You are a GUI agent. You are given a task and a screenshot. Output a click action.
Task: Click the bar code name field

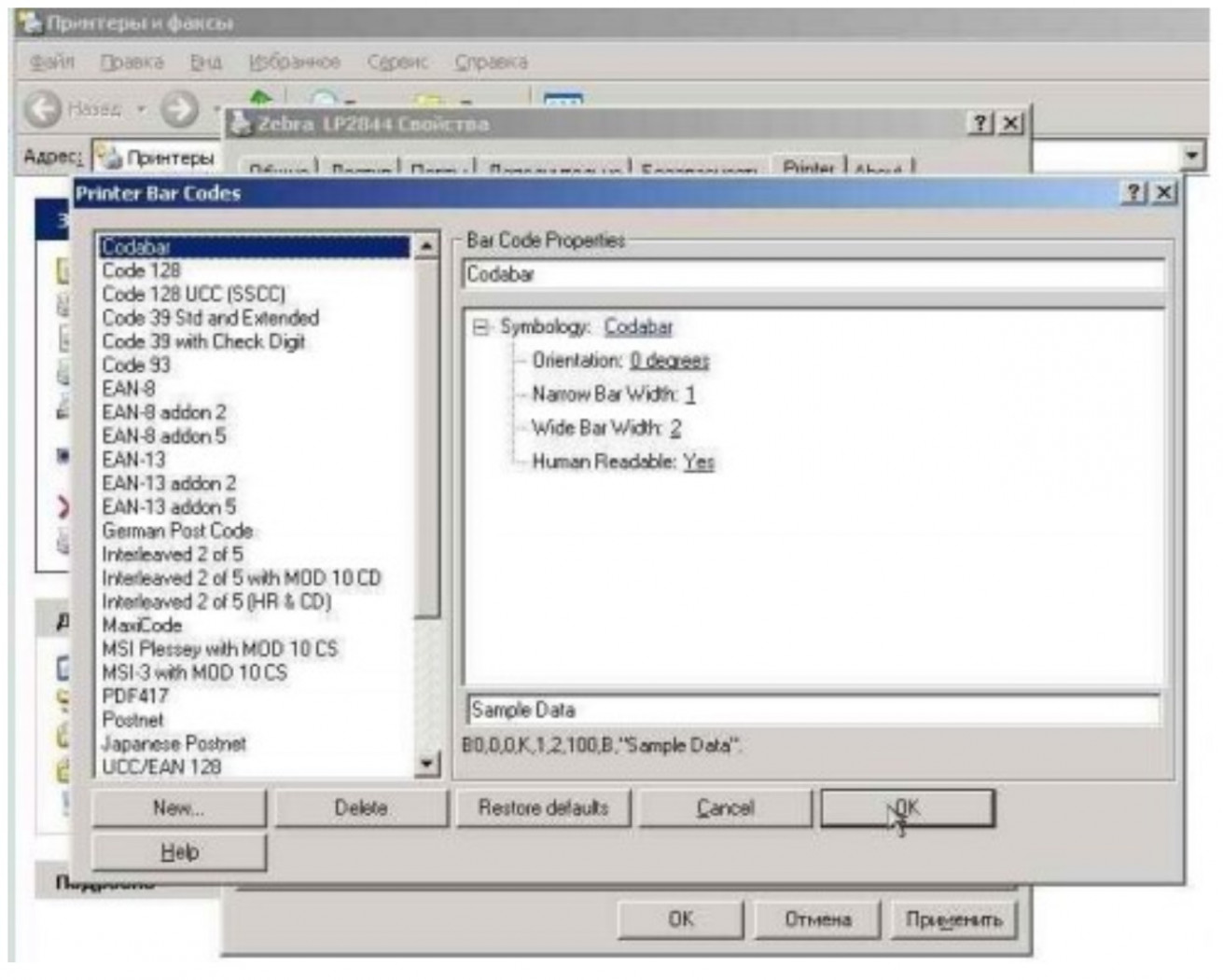coord(813,274)
